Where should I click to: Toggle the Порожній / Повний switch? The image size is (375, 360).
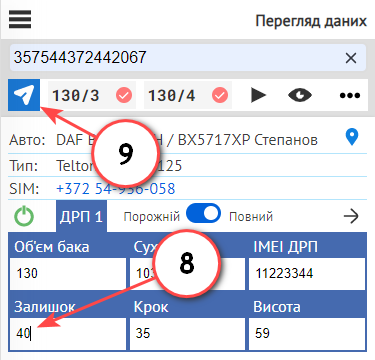(203, 213)
